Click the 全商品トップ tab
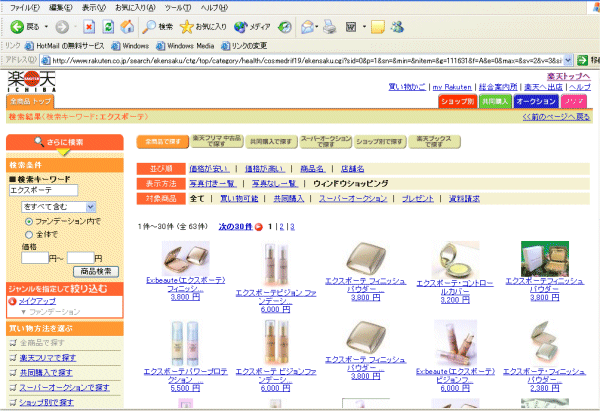This screenshot has width=600, height=411. [30, 101]
